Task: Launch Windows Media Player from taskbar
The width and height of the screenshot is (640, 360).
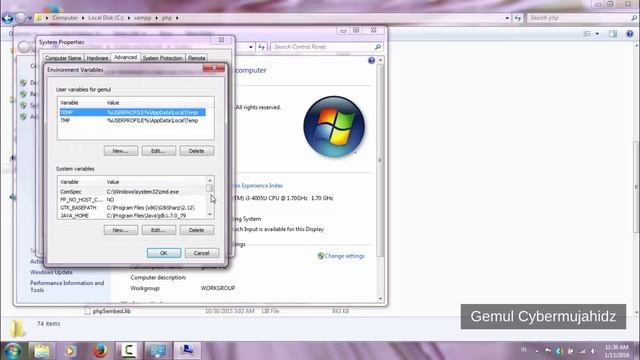Action: pyautogui.click(x=70, y=351)
